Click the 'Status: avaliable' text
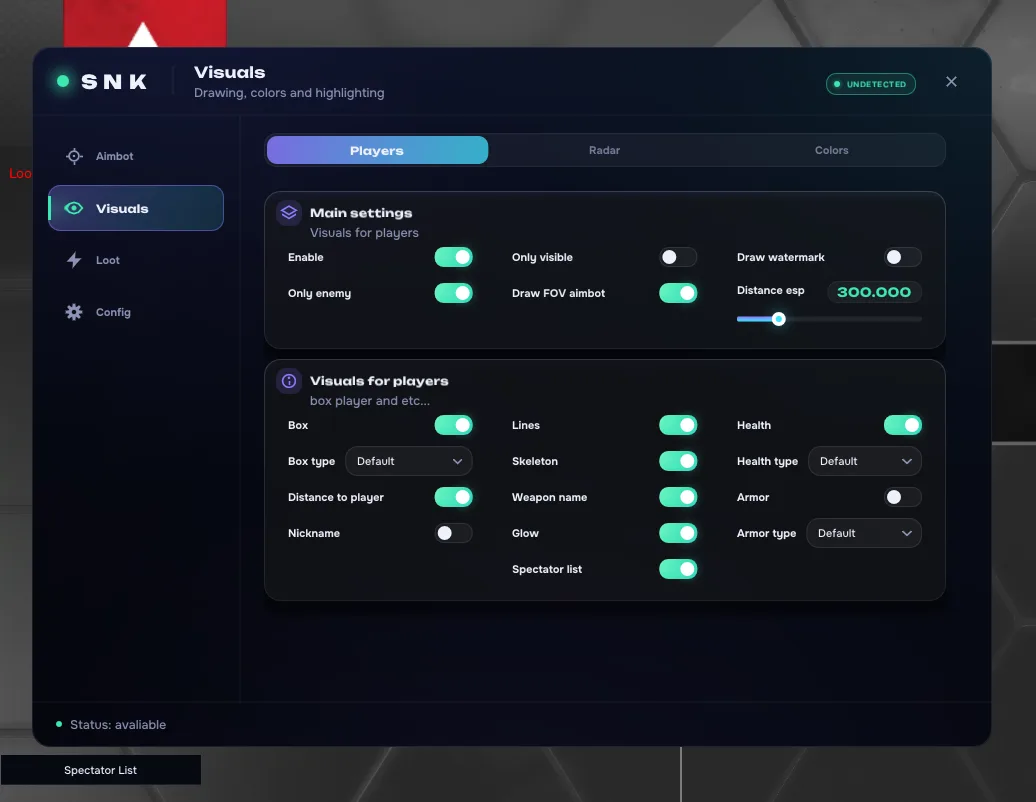 tap(118, 724)
